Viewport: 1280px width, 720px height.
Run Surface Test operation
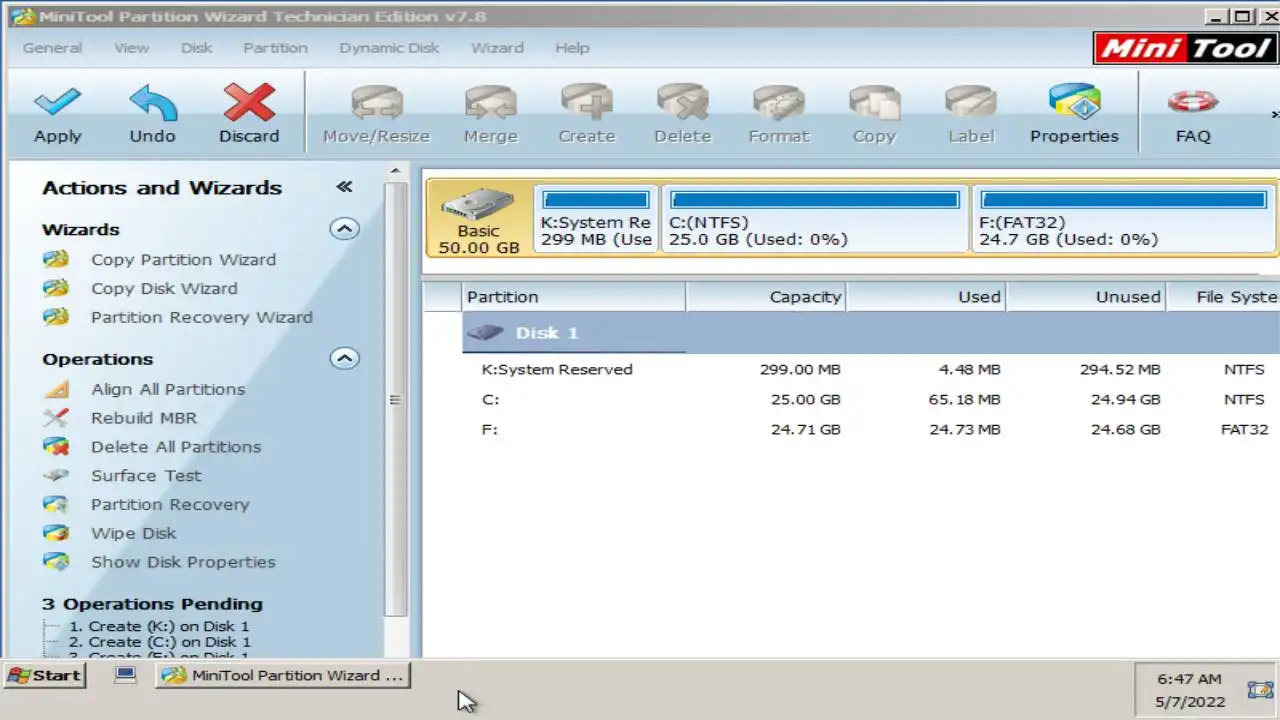(146, 476)
